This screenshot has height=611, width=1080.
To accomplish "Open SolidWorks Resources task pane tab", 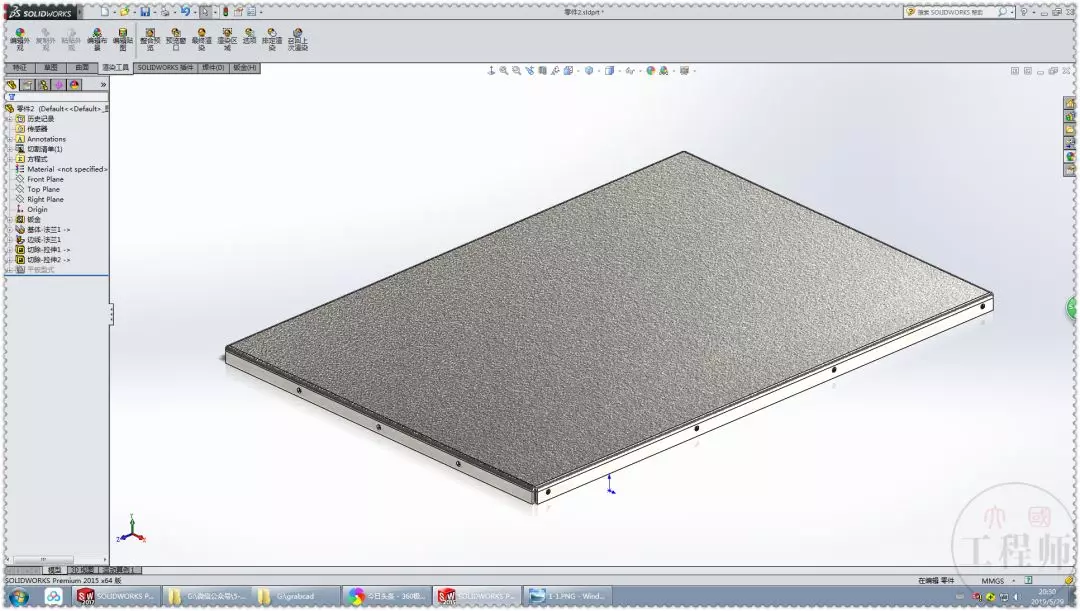I will 1070,103.
